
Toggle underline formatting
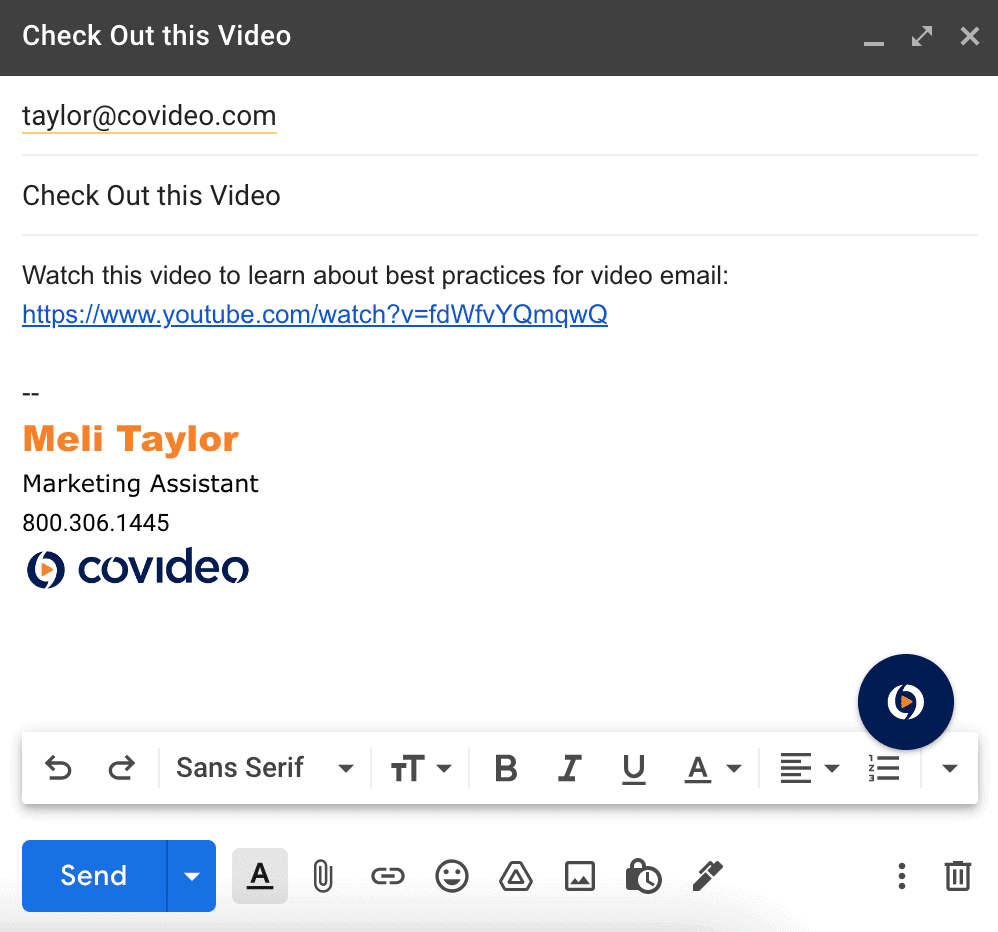pos(633,768)
